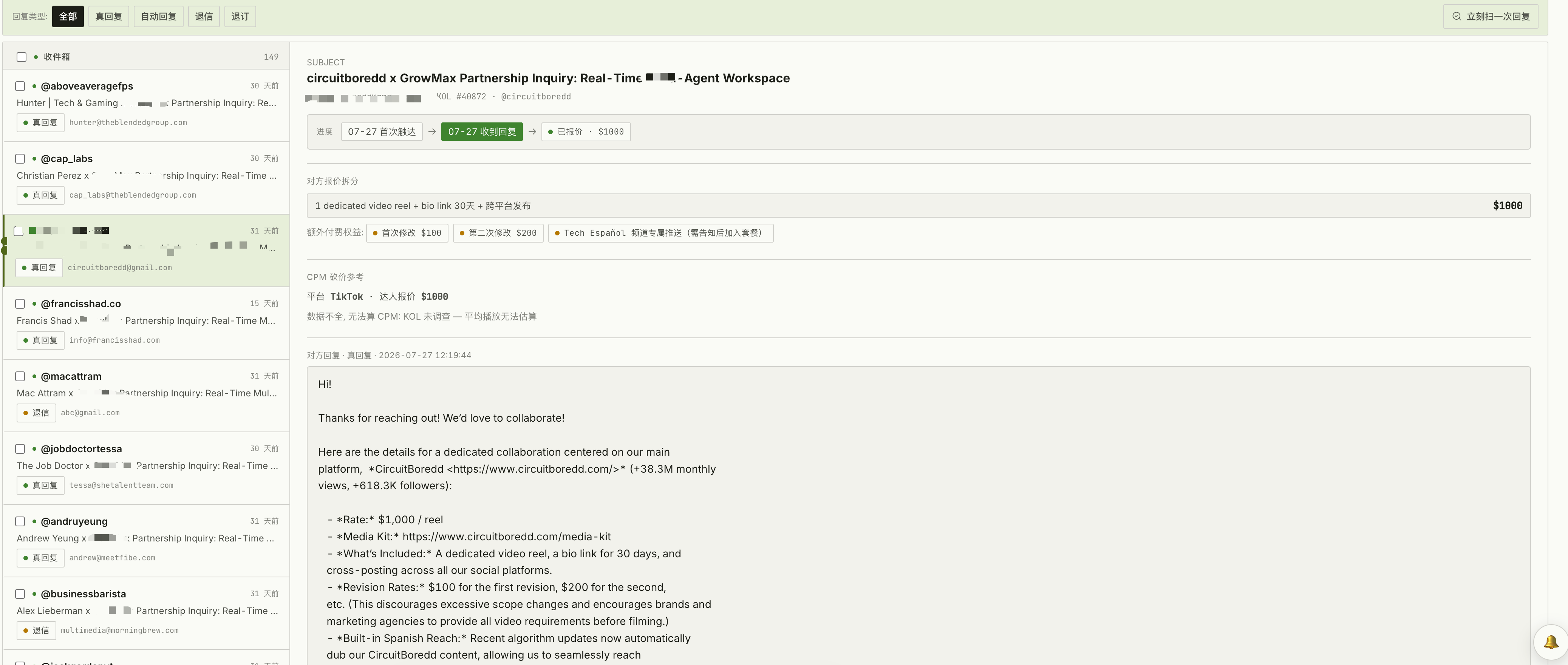Check the @macattram row checkbox
This screenshot has height=665, width=1568.
20,376
